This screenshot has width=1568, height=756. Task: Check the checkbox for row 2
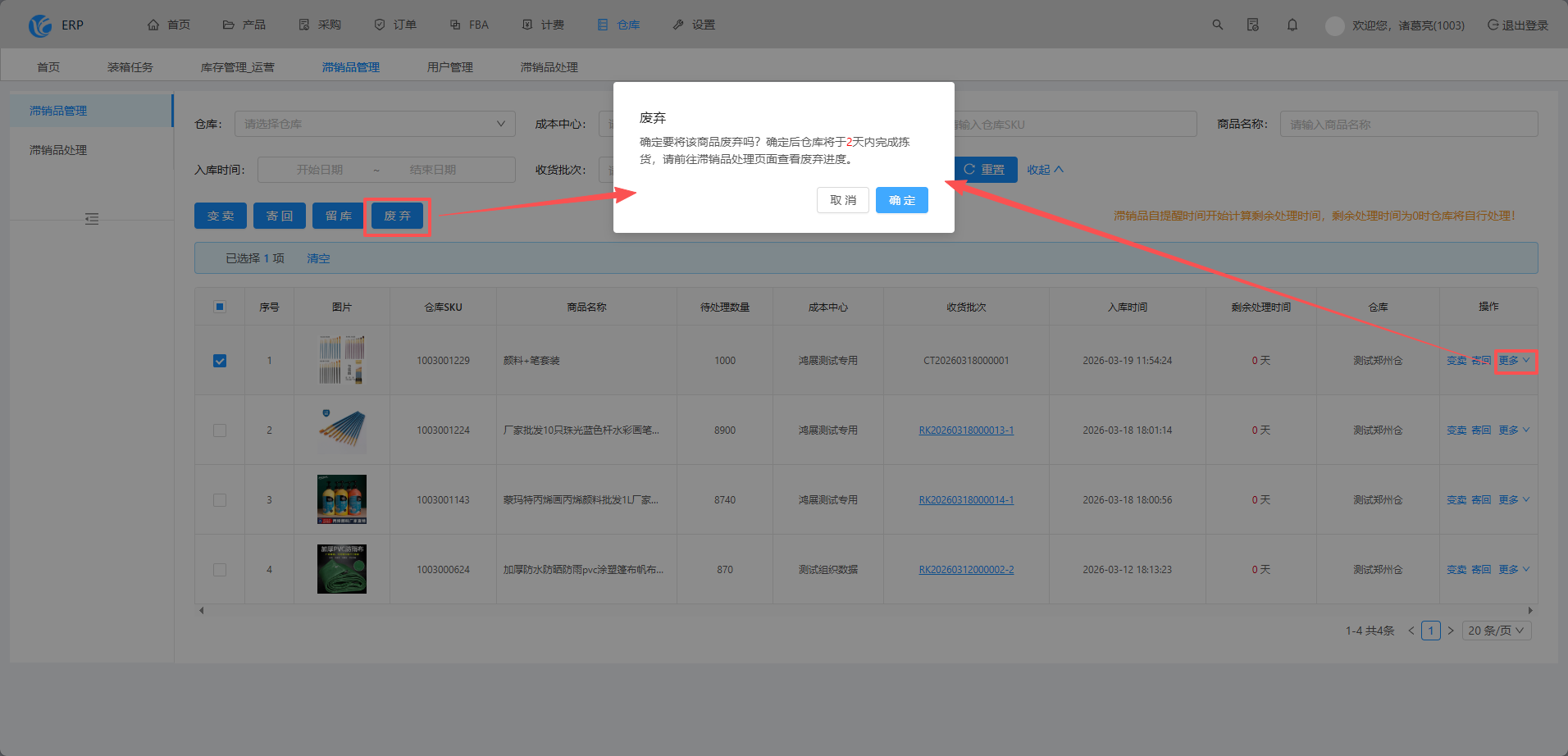click(x=220, y=430)
